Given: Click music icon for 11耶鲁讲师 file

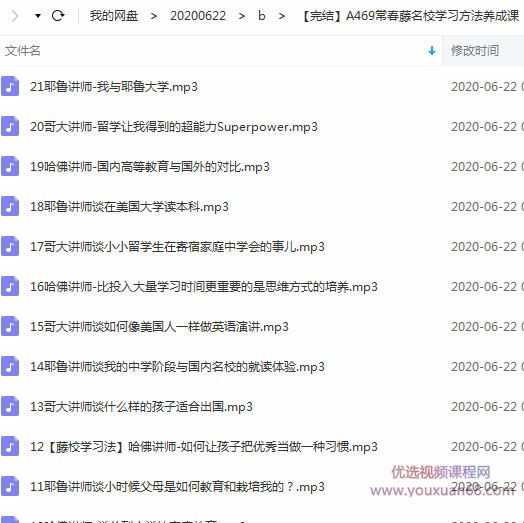Looking at the screenshot, I should coord(10,486).
